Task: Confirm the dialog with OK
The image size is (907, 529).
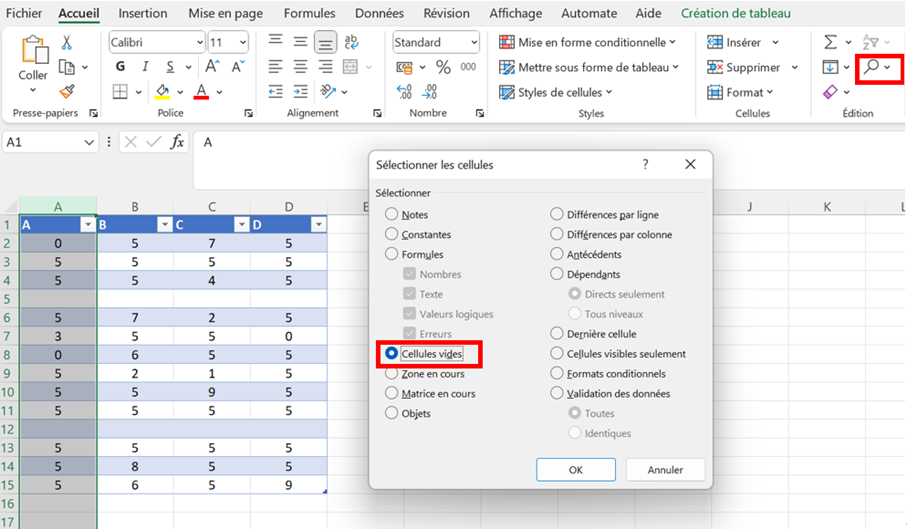Action: [x=576, y=469]
